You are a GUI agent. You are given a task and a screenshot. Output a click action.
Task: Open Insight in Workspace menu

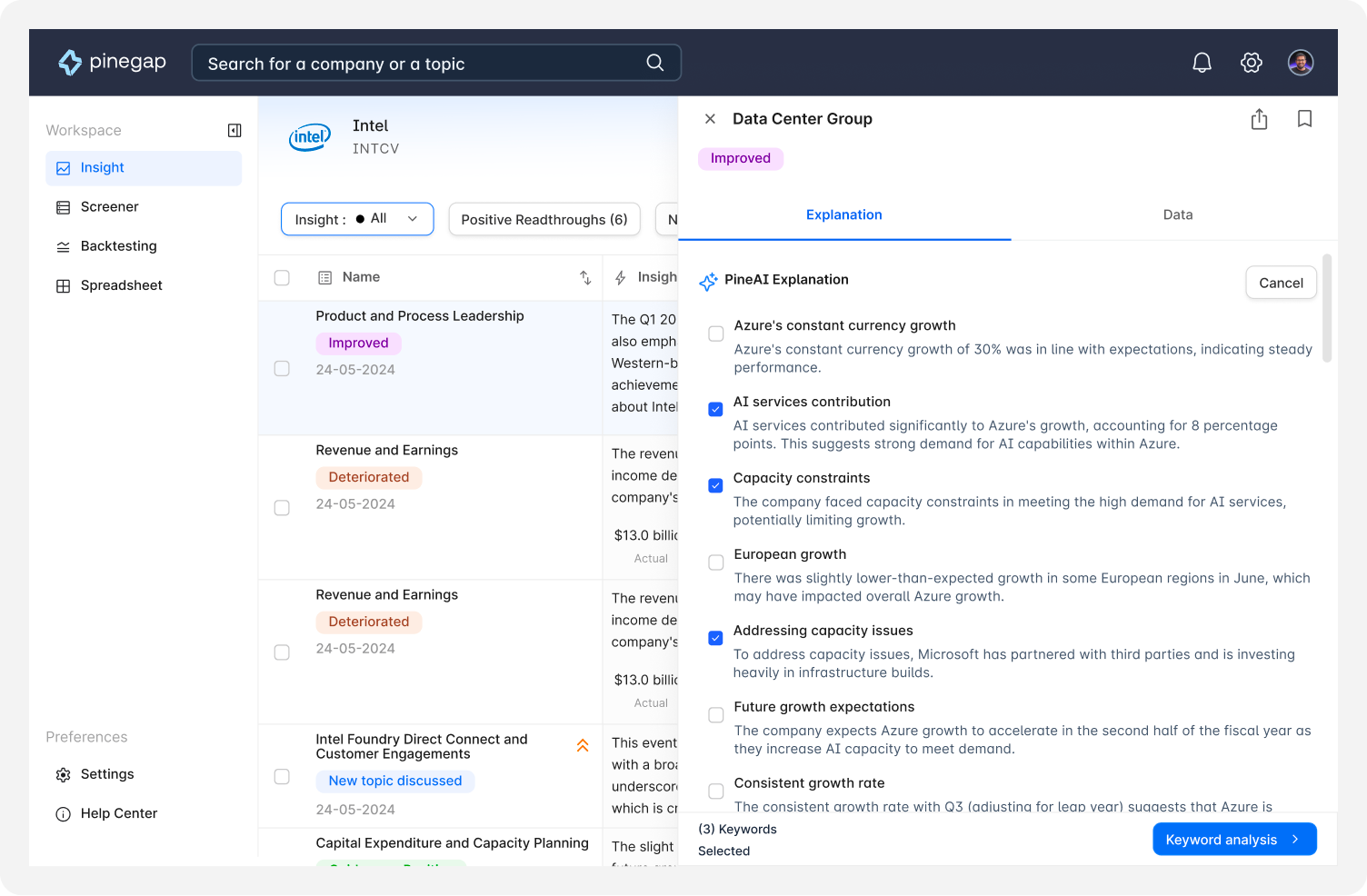pyautogui.click(x=144, y=168)
